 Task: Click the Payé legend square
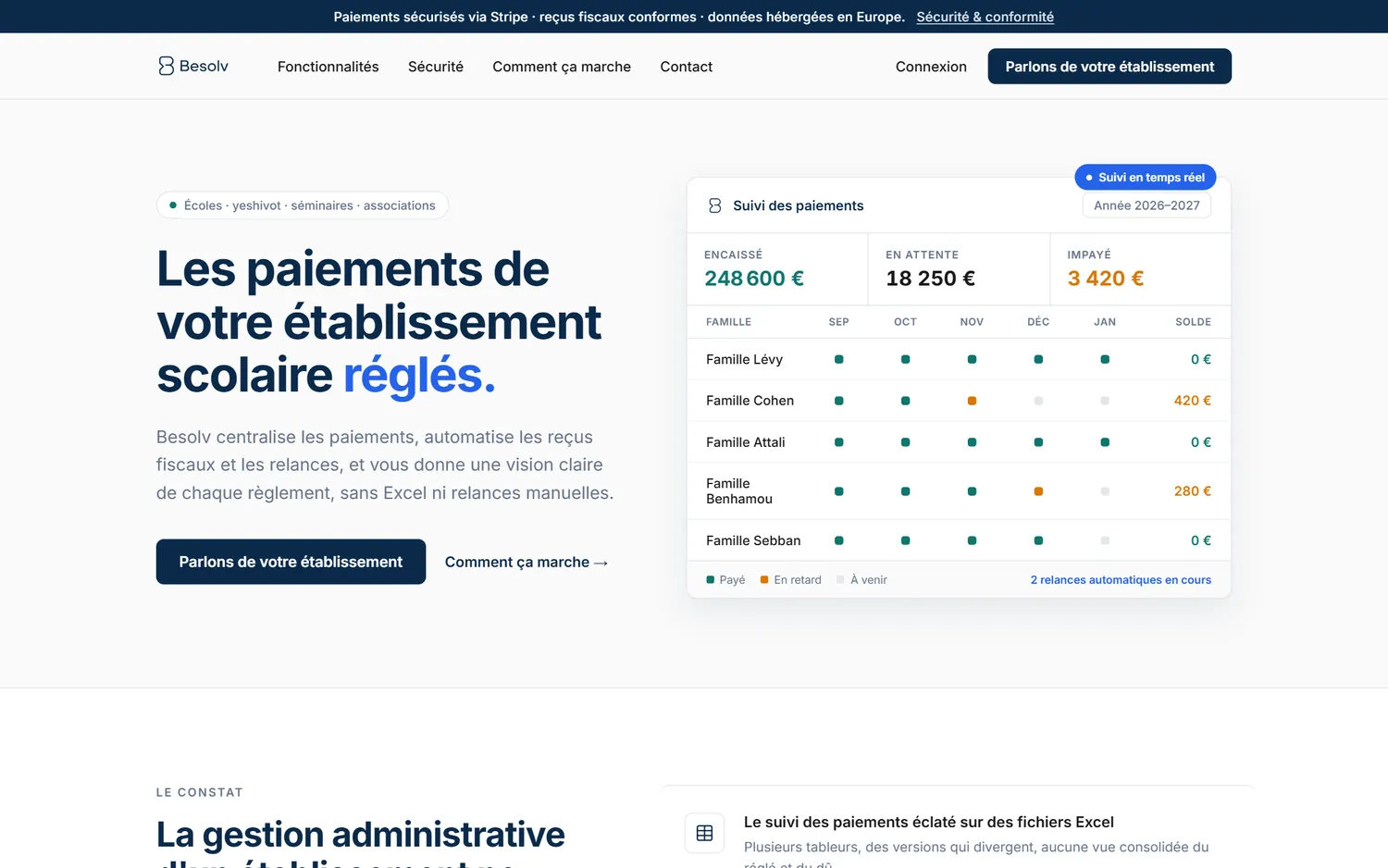point(711,580)
